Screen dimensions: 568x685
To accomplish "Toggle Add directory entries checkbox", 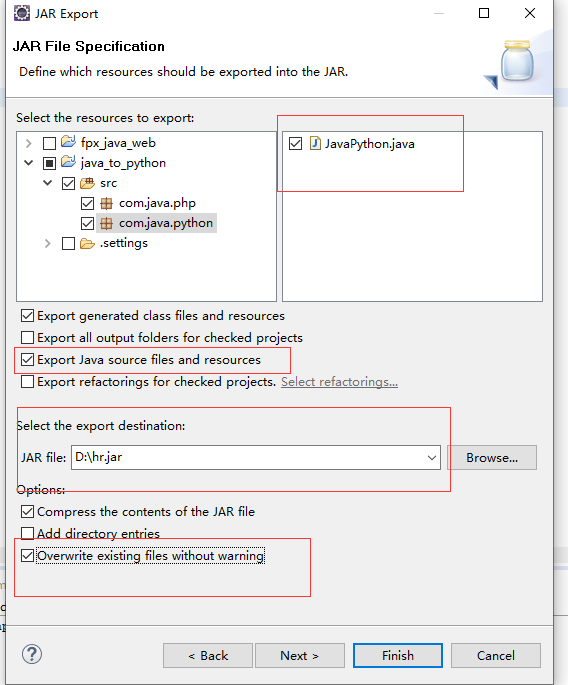I will click(x=28, y=533).
